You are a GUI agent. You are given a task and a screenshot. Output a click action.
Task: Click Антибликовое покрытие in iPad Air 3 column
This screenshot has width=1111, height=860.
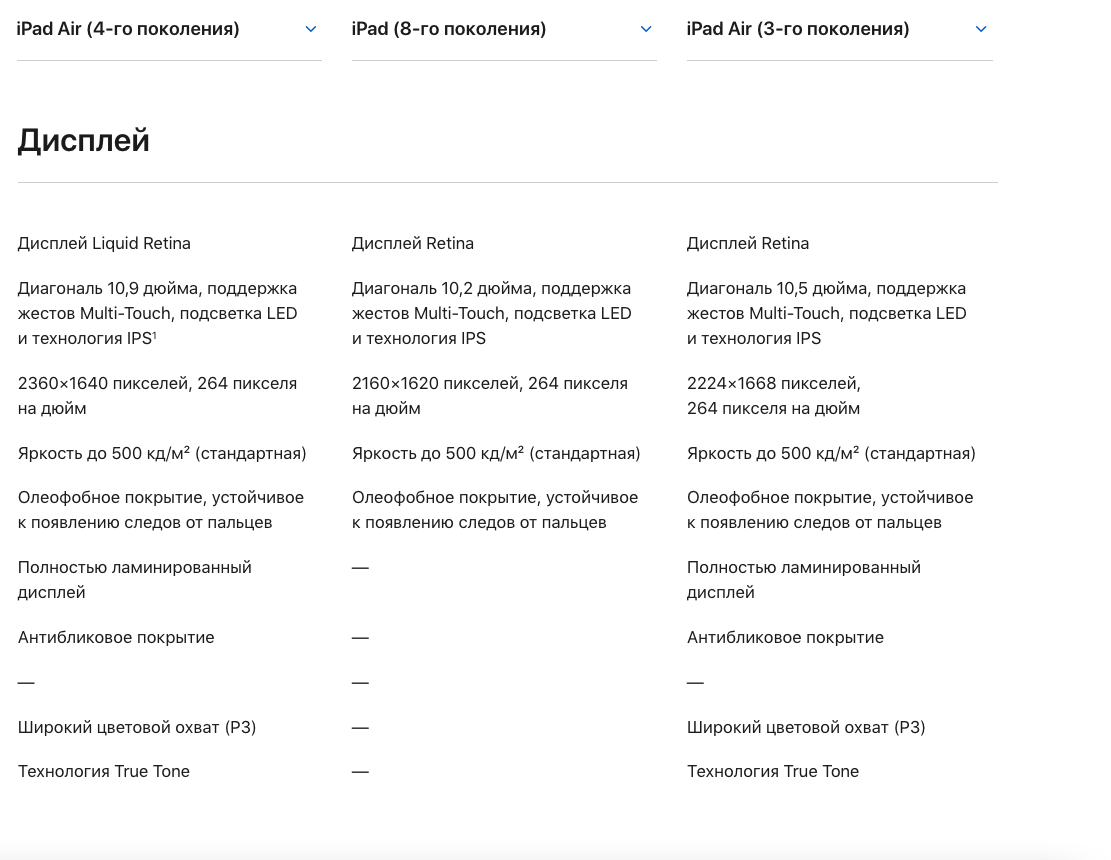785,638
